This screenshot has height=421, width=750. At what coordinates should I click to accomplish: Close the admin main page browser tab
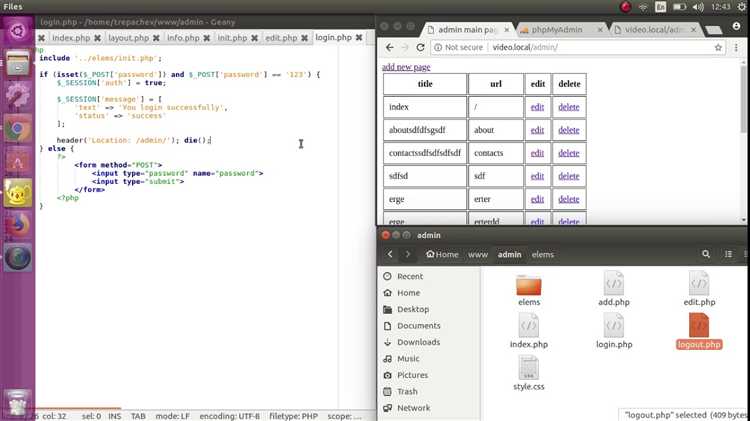point(507,30)
